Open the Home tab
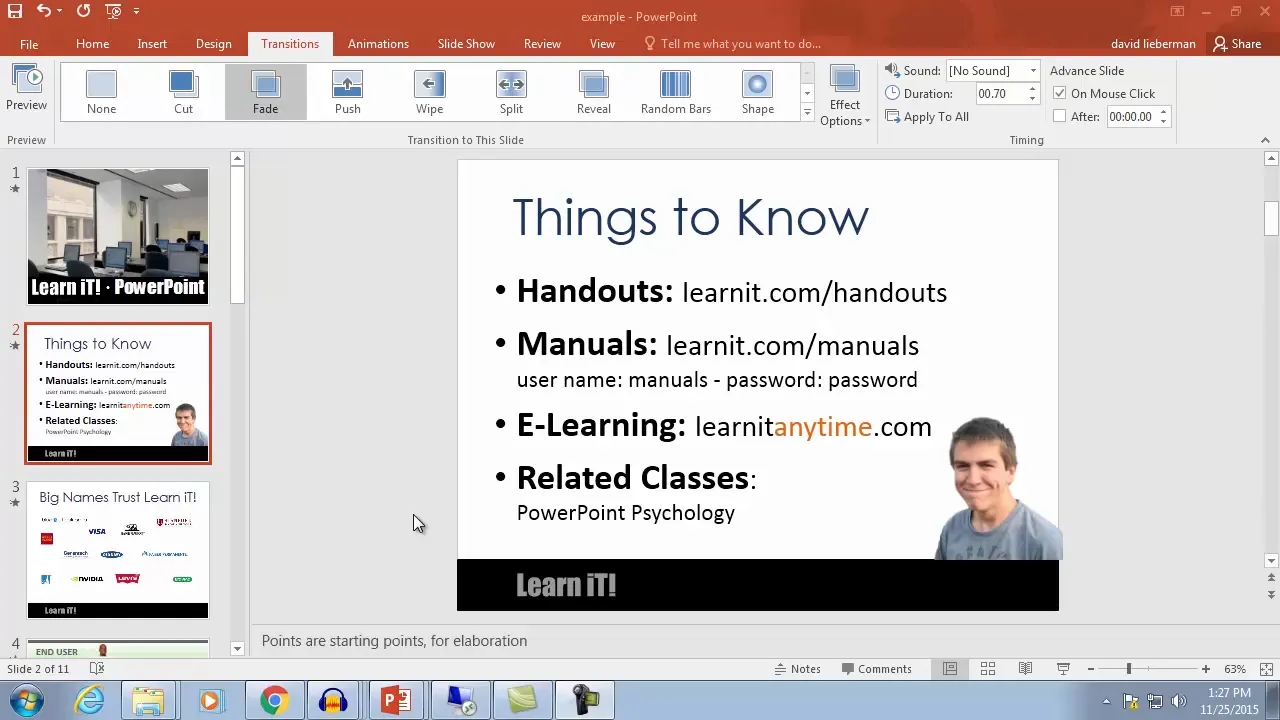Screen dimensions: 1280x720 pos(92,44)
